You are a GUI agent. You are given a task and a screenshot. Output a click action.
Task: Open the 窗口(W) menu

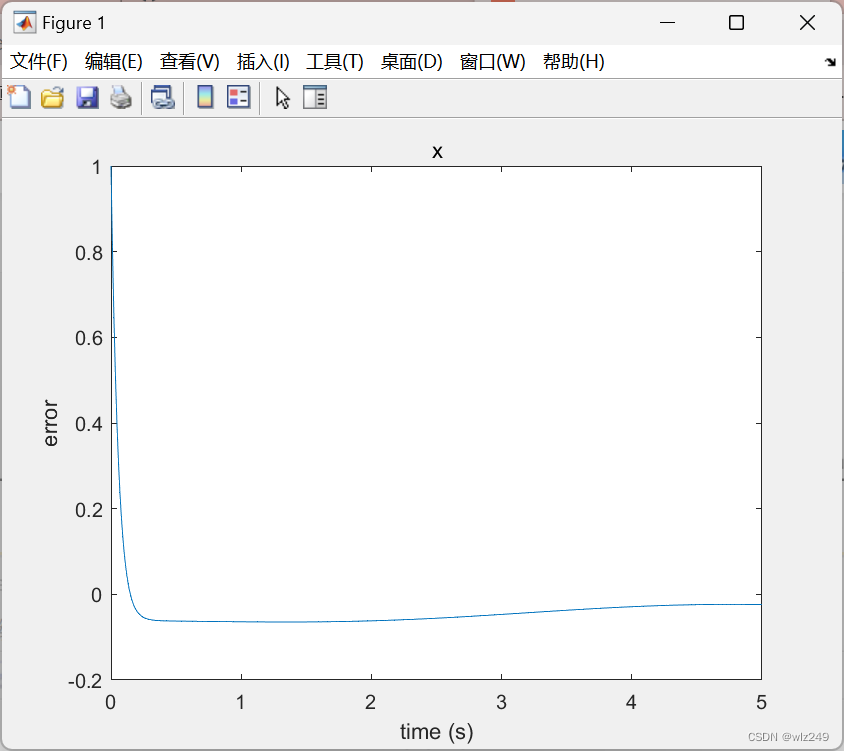(x=493, y=61)
